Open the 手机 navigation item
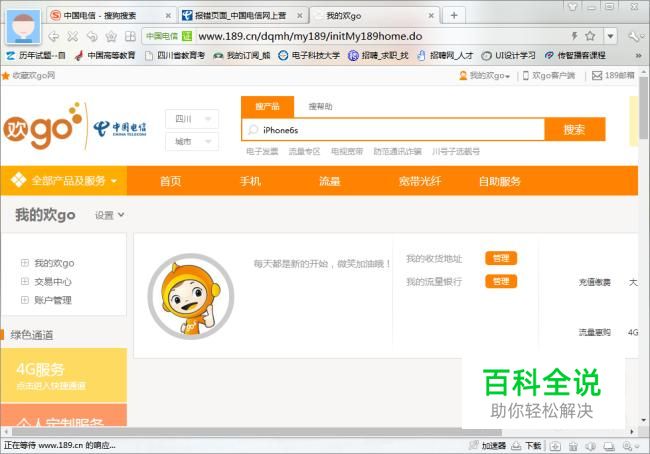Image resolution: width=650 pixels, height=454 pixels. point(250,181)
